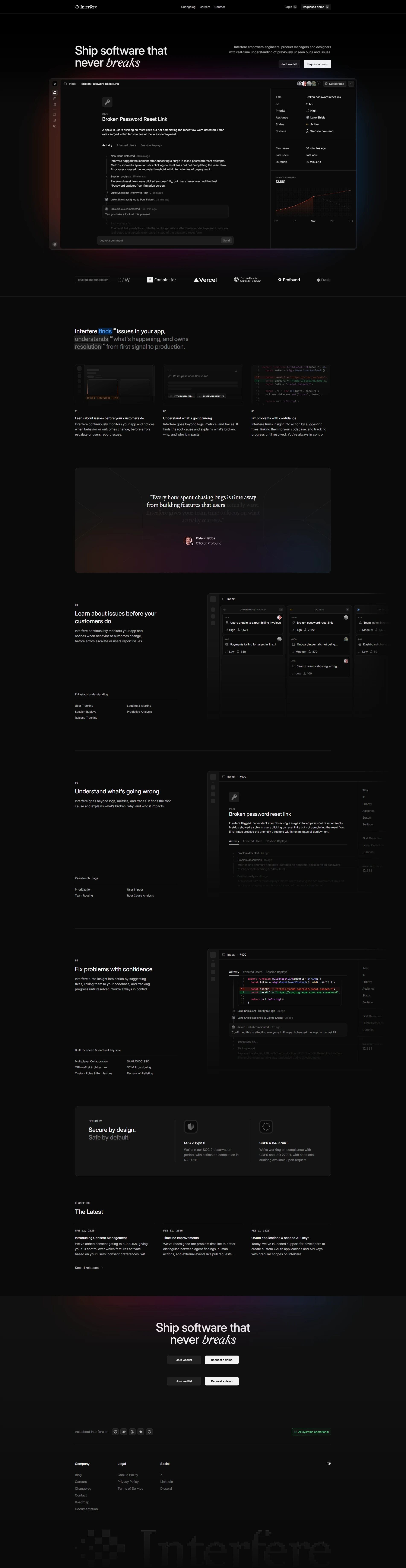
Task: Open the Careers link in the top navigation
Action: pyautogui.click(x=205, y=7)
